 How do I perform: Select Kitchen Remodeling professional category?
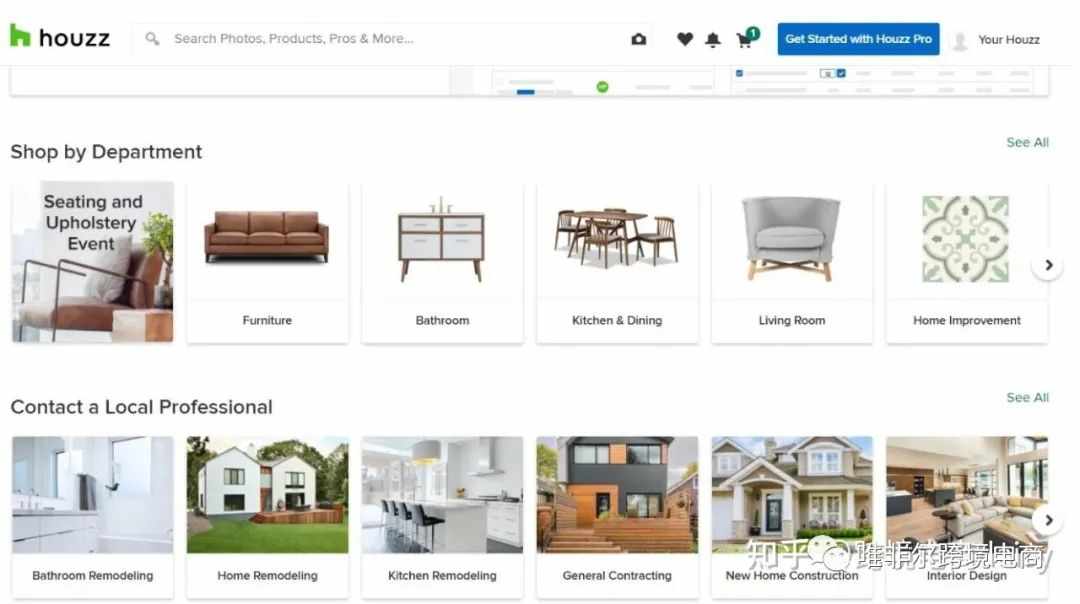(x=442, y=517)
